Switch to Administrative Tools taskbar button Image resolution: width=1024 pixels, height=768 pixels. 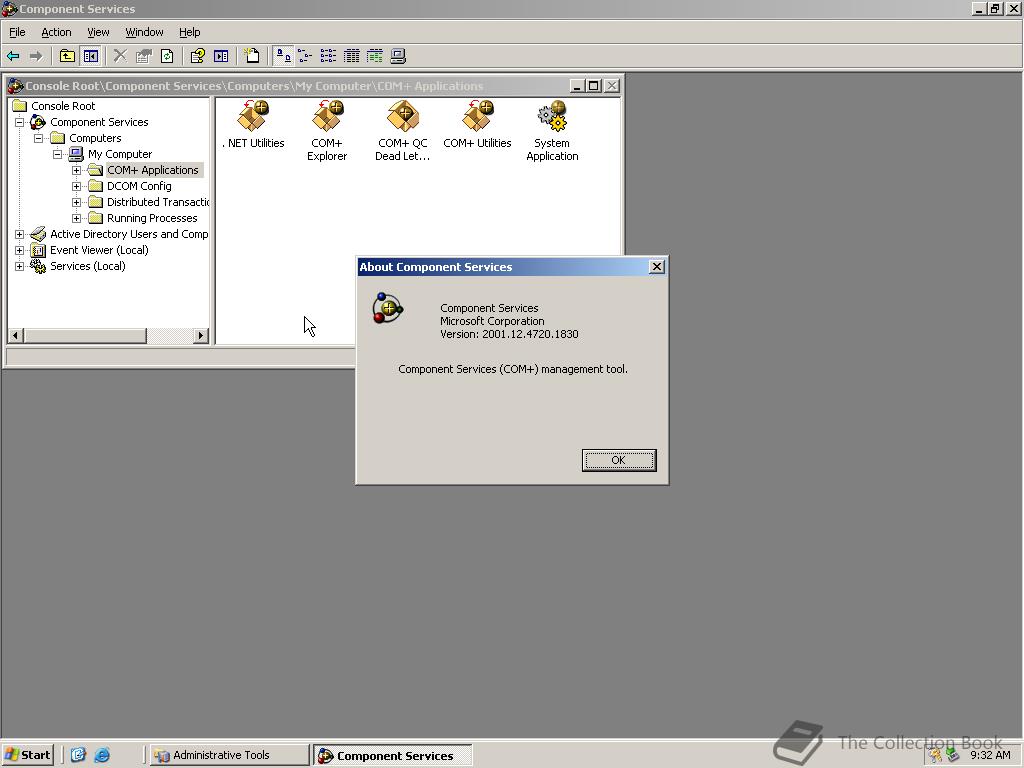[x=229, y=755]
